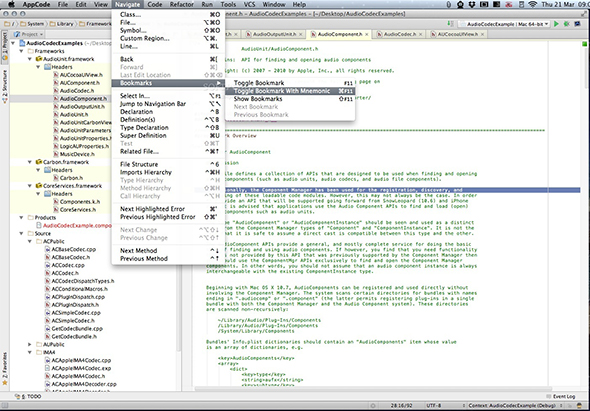Click the UTF-8 encoding in status bar
Viewport: 590px width, 411px height.
(434, 406)
